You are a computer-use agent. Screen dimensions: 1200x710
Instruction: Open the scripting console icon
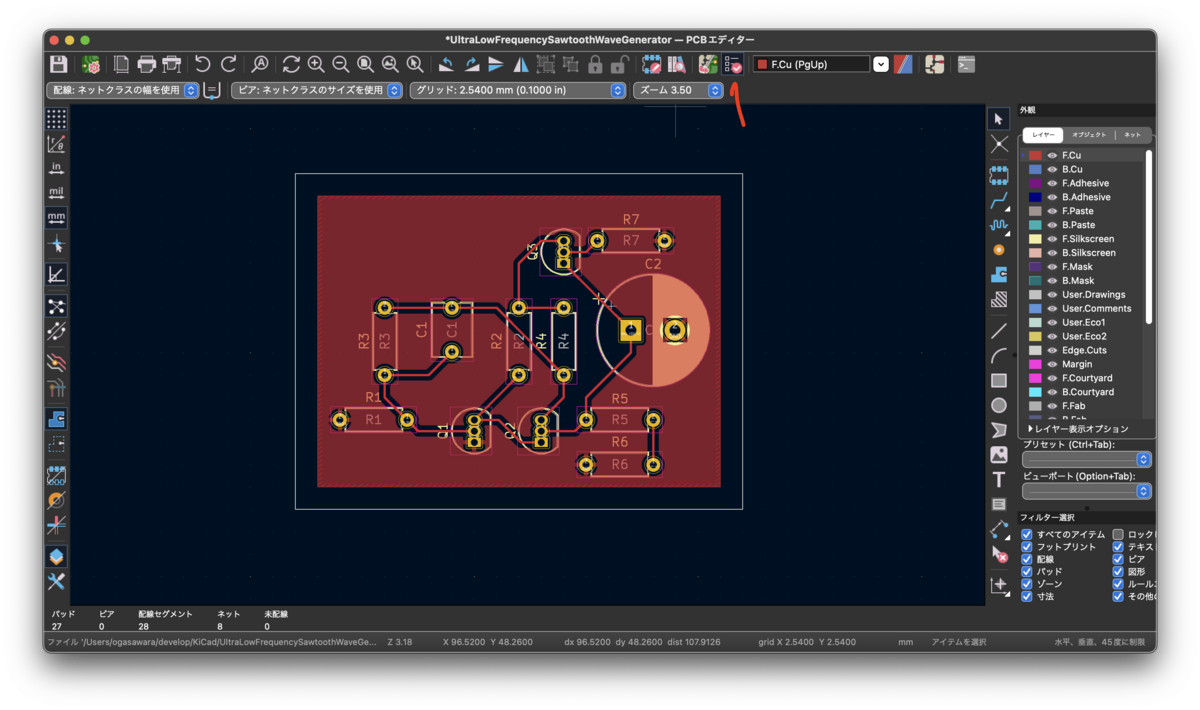coord(966,64)
